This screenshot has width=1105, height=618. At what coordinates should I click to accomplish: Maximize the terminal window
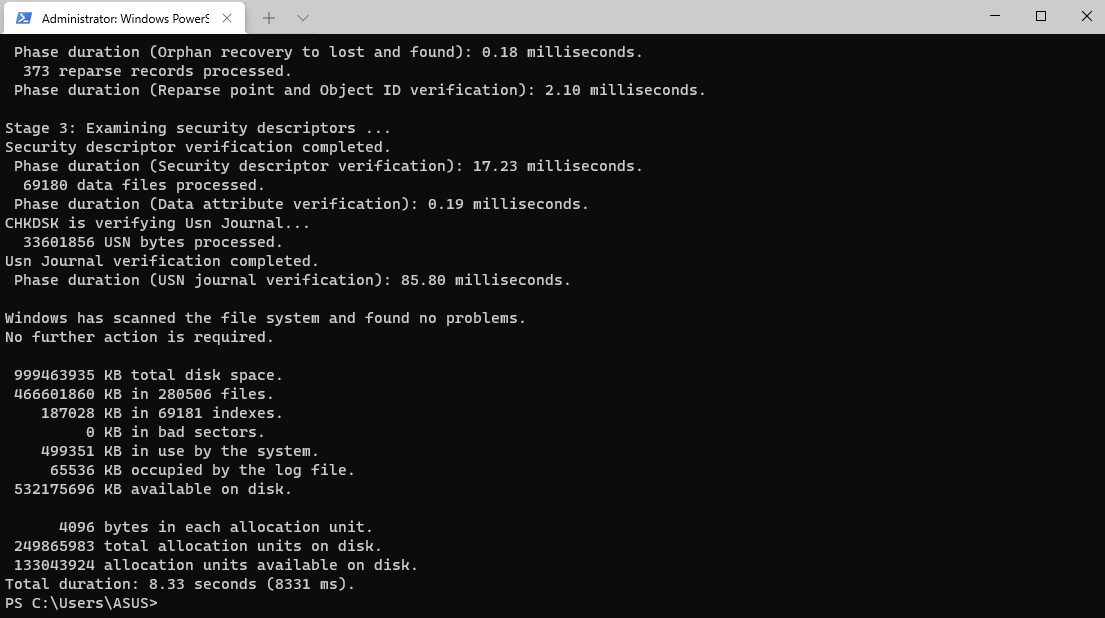click(1041, 17)
